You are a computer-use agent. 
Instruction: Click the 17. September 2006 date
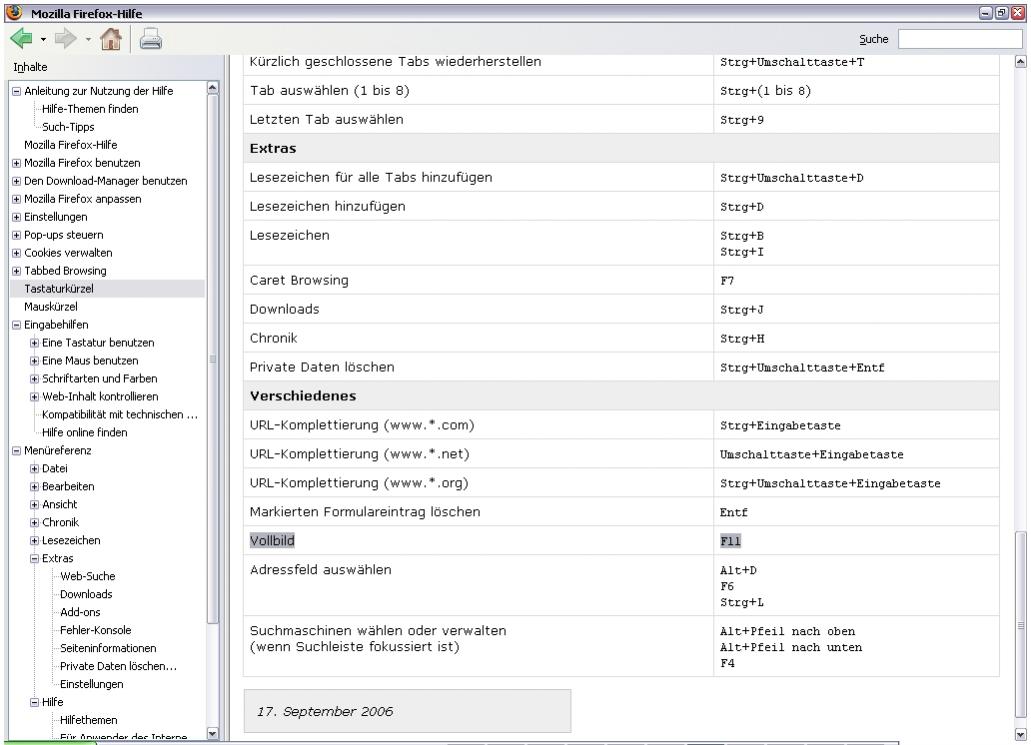click(x=325, y=711)
